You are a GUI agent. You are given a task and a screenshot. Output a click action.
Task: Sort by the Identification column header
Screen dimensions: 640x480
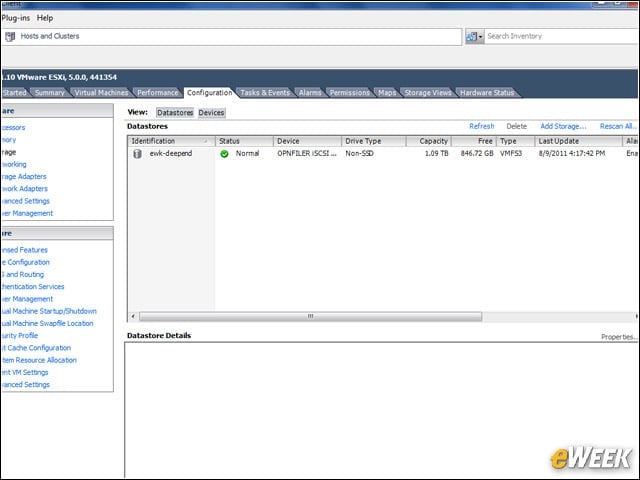[171, 141]
